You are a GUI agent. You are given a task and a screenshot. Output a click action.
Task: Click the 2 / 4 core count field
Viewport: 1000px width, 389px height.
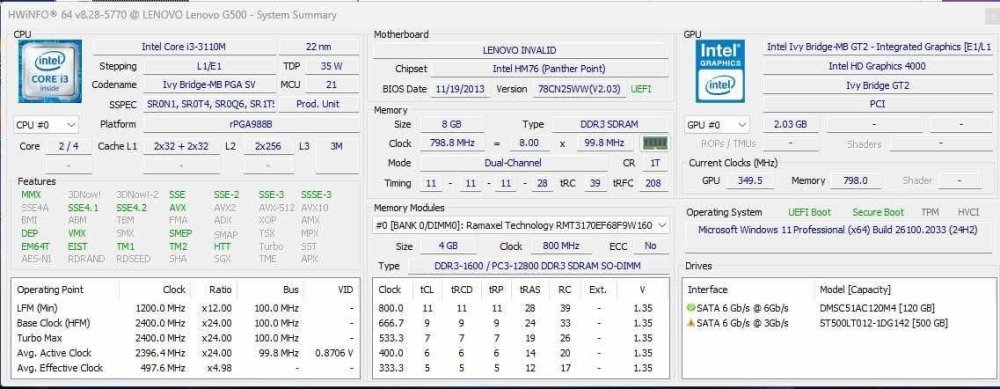click(68, 146)
